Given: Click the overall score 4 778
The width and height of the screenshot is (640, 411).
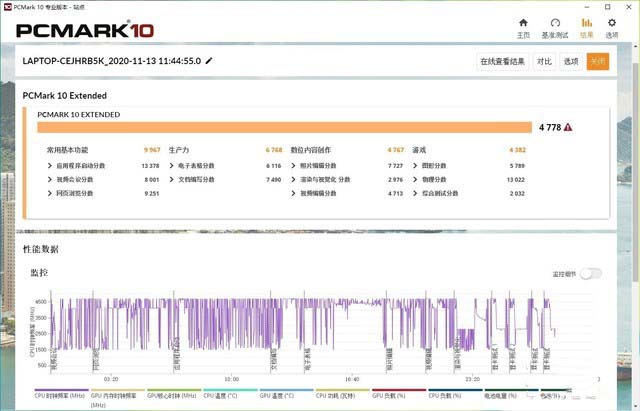Looking at the screenshot, I should tap(550, 127).
